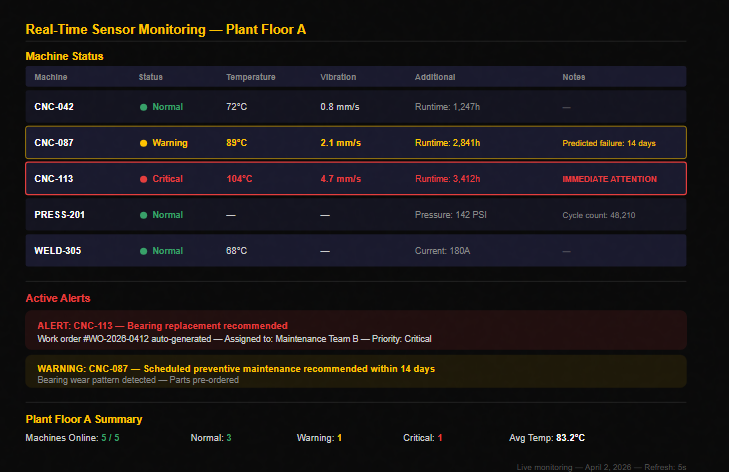Click yellow warning dot for CNC-087
Screen dimensions: 729x472
[x=144, y=143]
